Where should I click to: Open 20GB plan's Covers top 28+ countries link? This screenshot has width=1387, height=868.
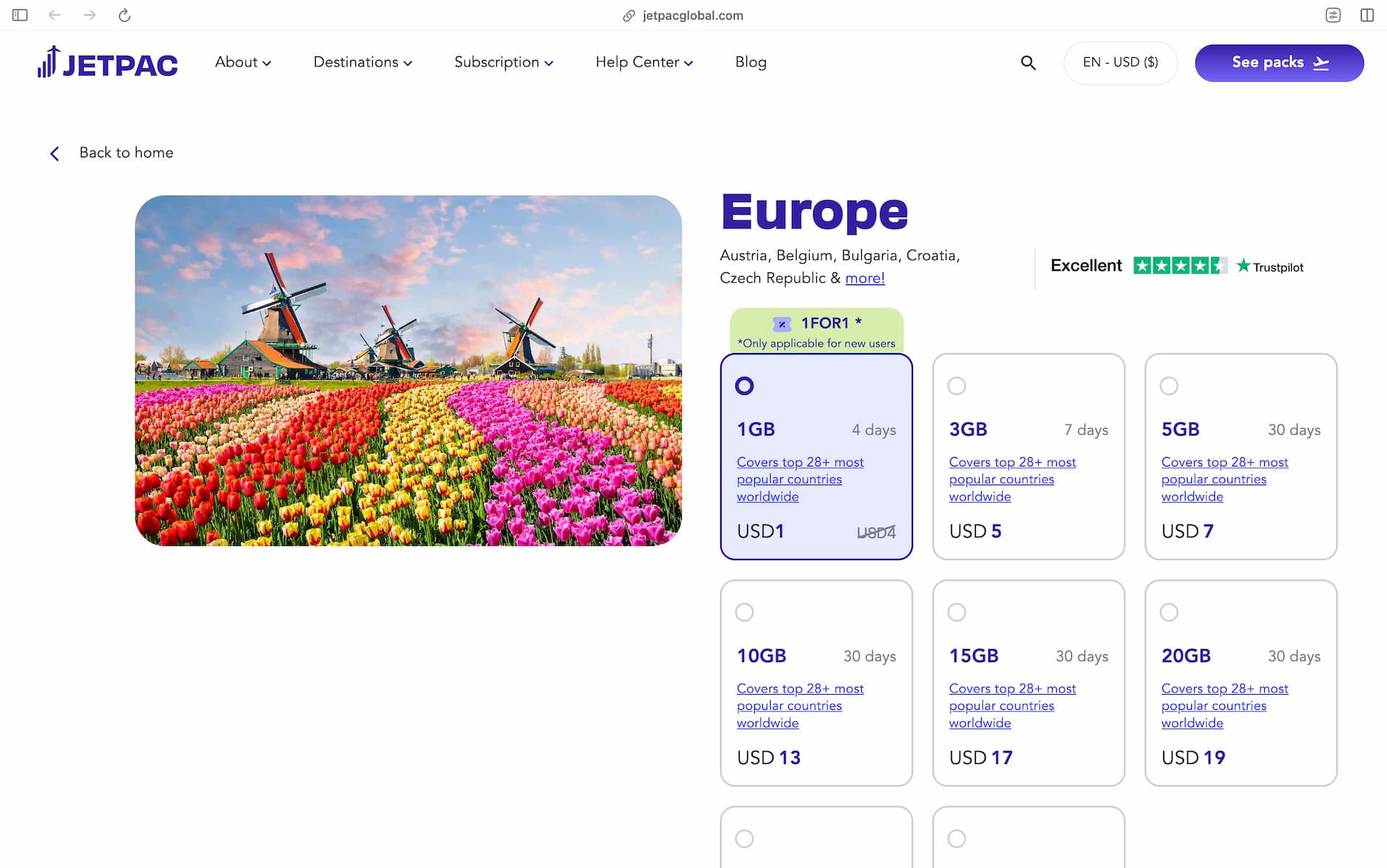(x=1224, y=706)
